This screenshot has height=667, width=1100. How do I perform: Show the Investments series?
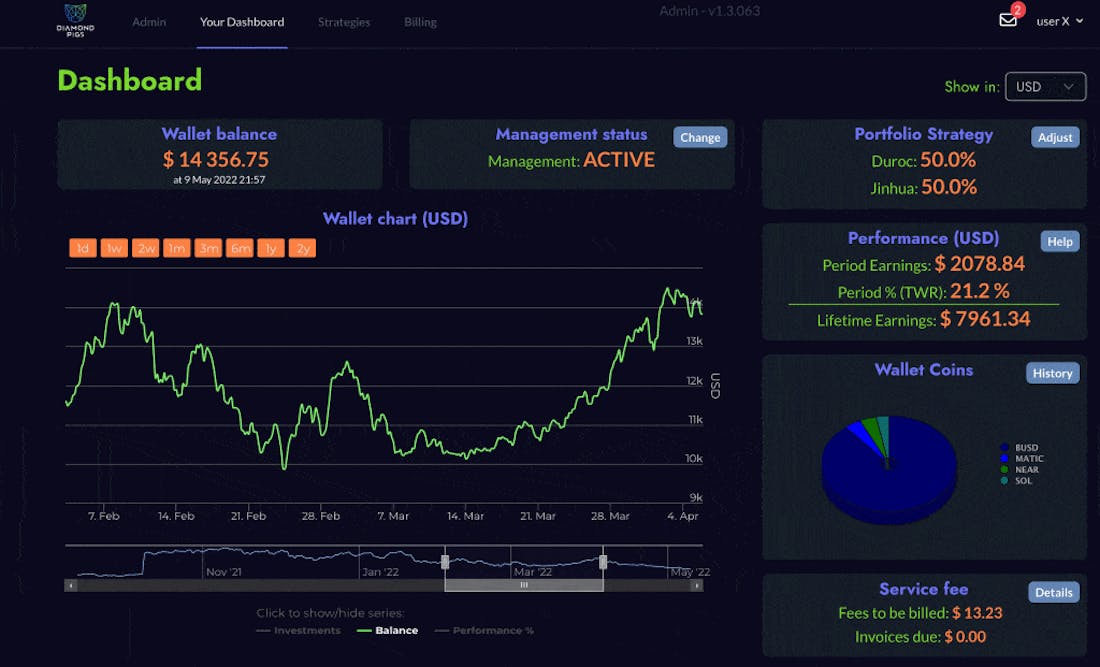(298, 631)
